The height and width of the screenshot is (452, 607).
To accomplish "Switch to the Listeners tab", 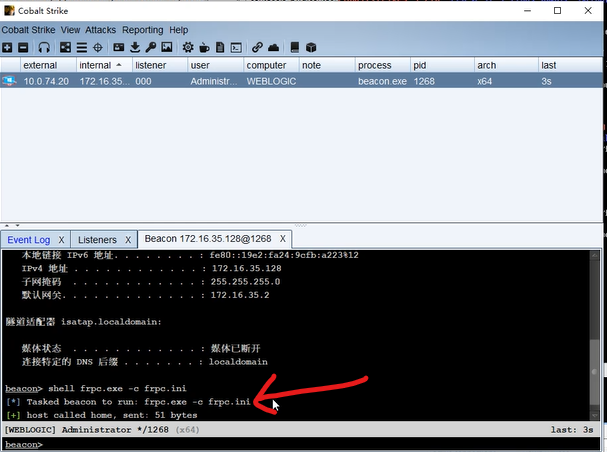I will click(x=97, y=240).
